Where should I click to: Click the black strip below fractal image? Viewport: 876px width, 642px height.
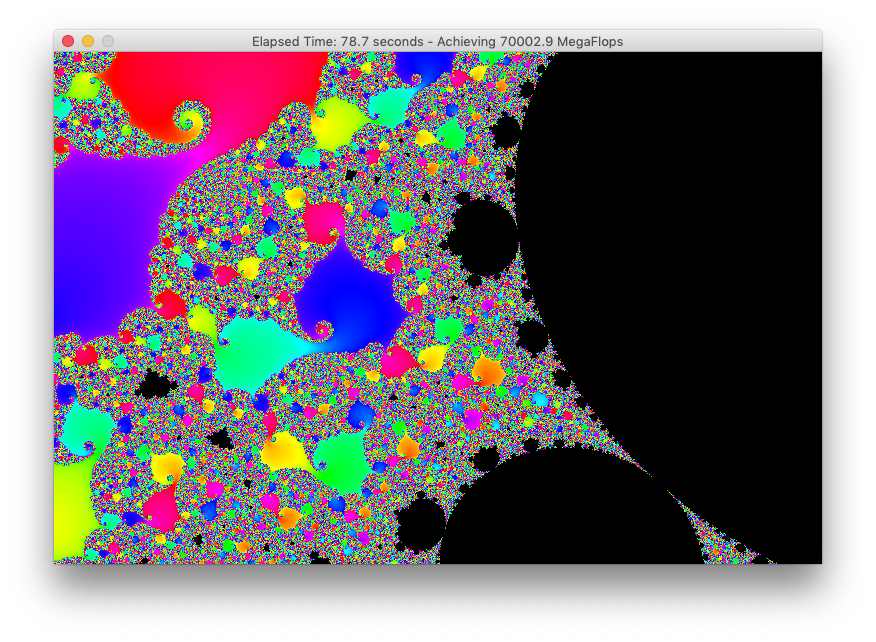[x=438, y=600]
